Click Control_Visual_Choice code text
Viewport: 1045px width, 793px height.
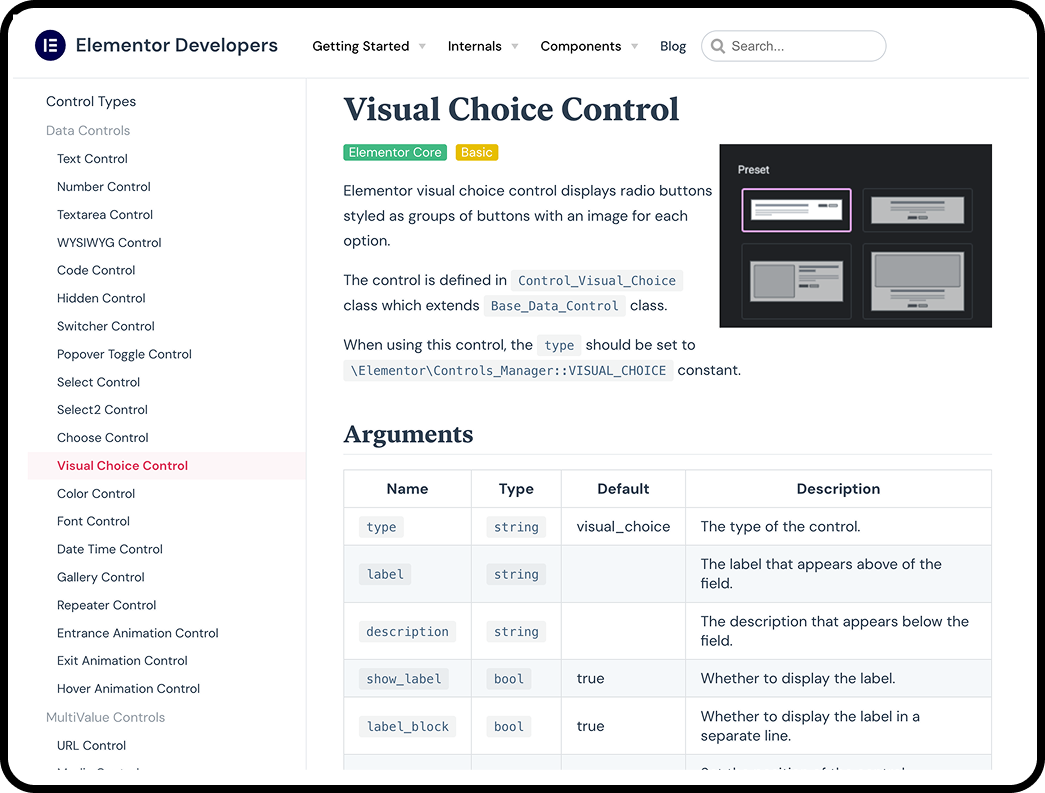pos(596,281)
